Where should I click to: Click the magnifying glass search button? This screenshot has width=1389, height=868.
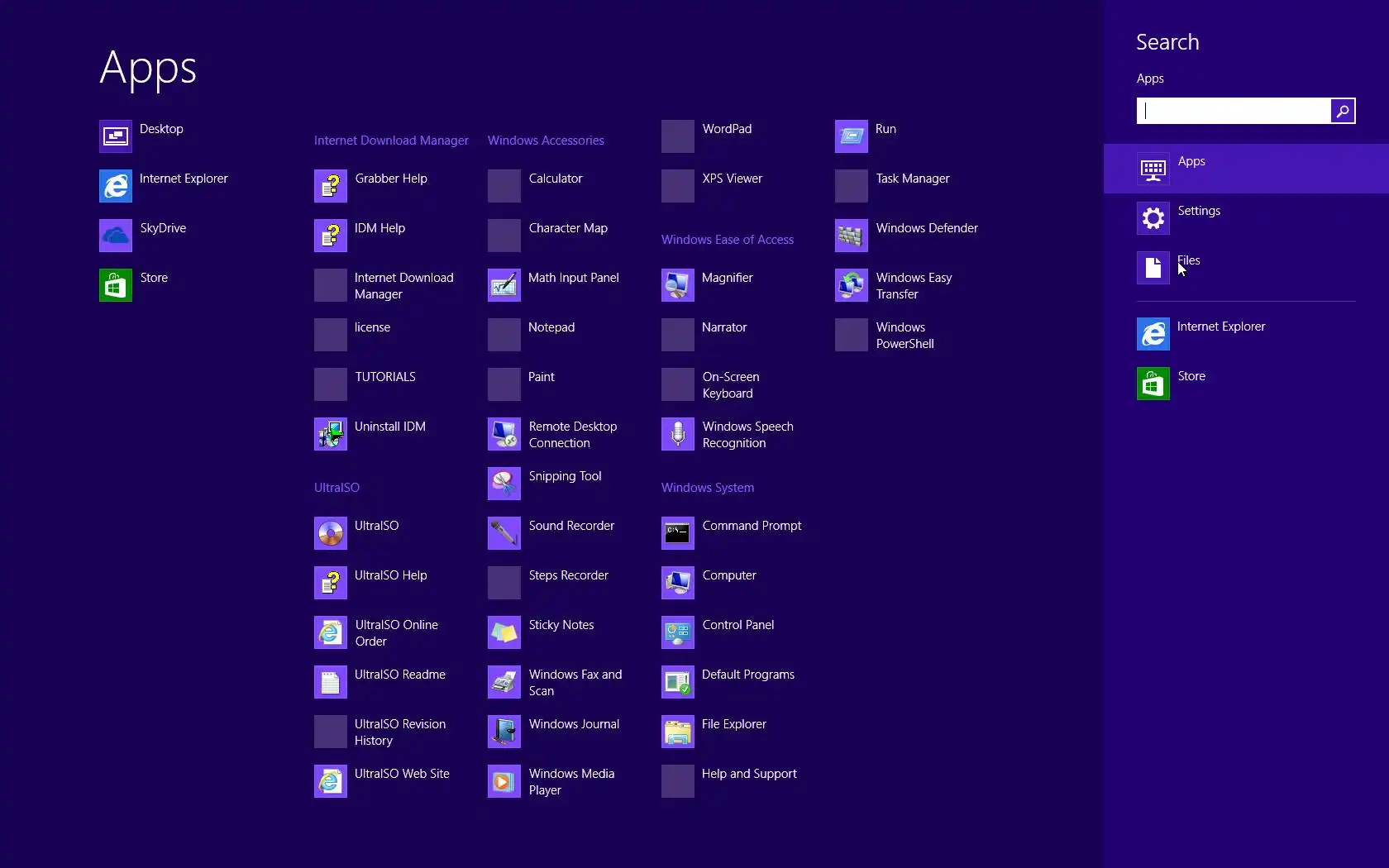[x=1343, y=111]
